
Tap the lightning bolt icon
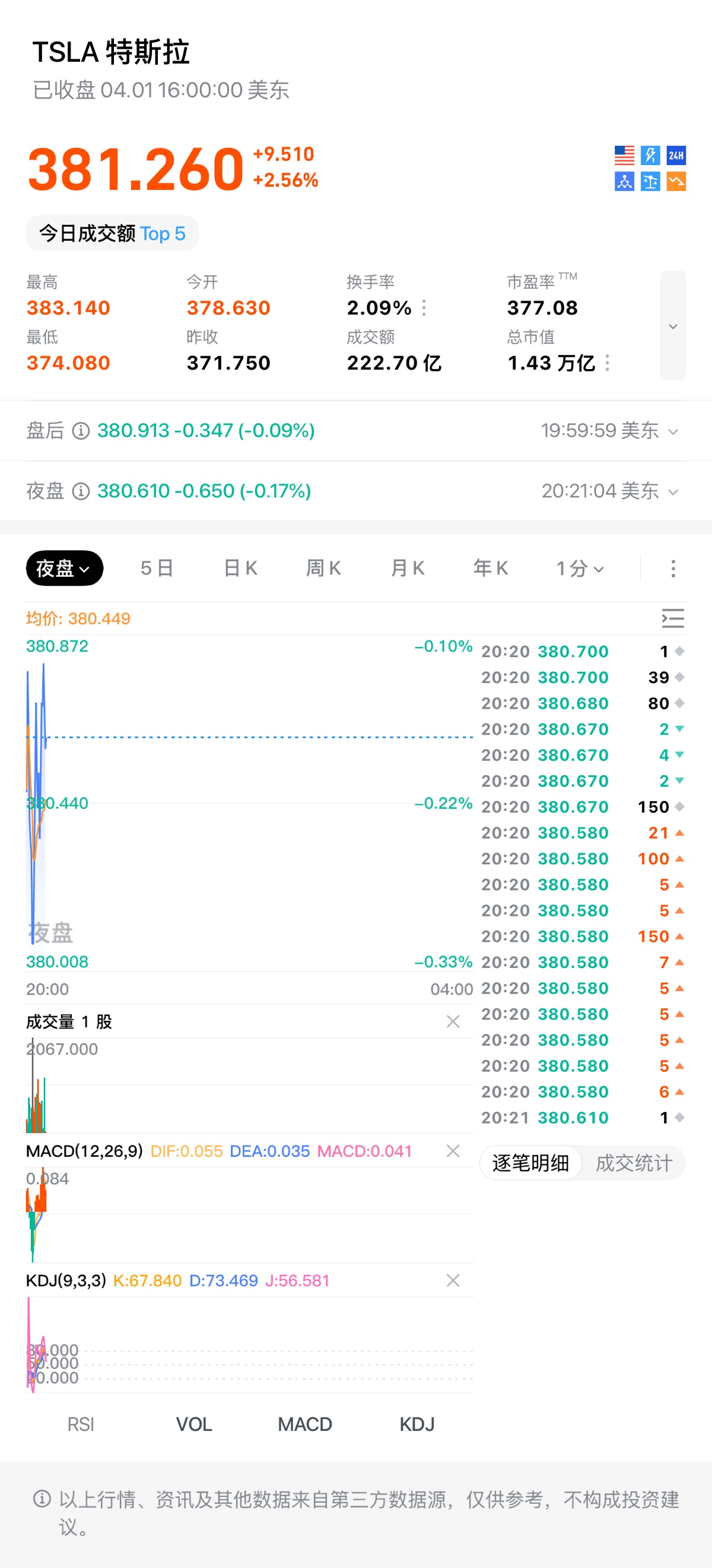coord(650,155)
